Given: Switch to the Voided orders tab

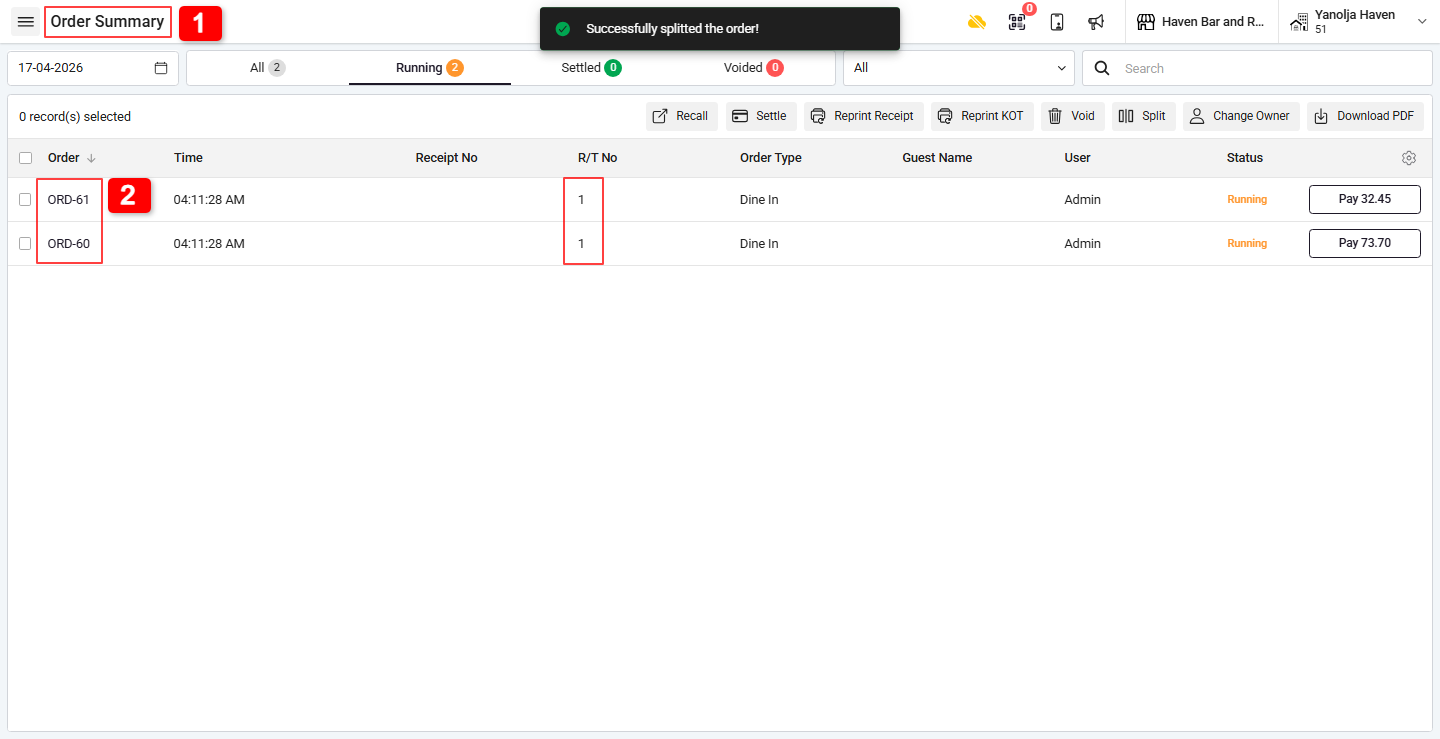Looking at the screenshot, I should 753,68.
